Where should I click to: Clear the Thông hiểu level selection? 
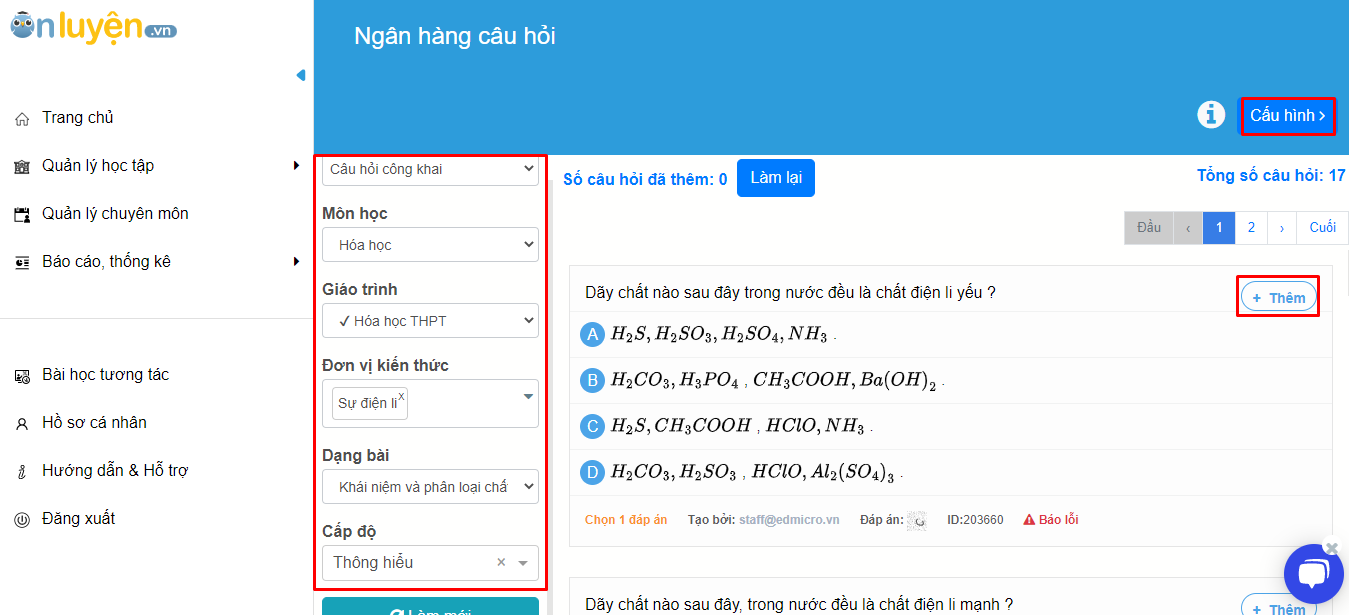point(501,563)
